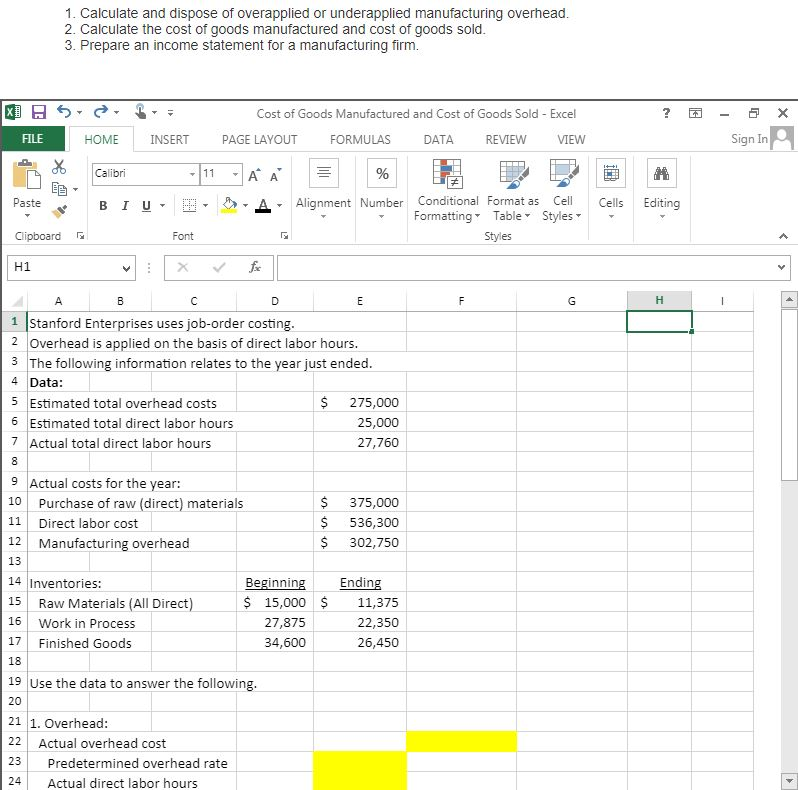This screenshot has width=798, height=790.
Task: Switch to the REVIEW tab
Action: coord(505,139)
